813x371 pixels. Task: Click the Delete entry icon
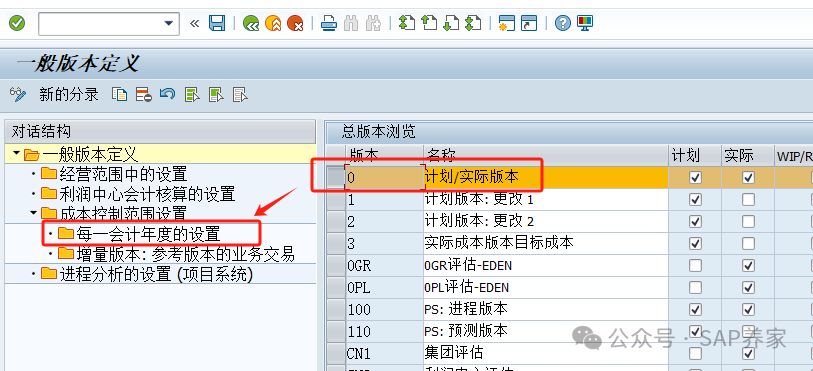(x=144, y=94)
